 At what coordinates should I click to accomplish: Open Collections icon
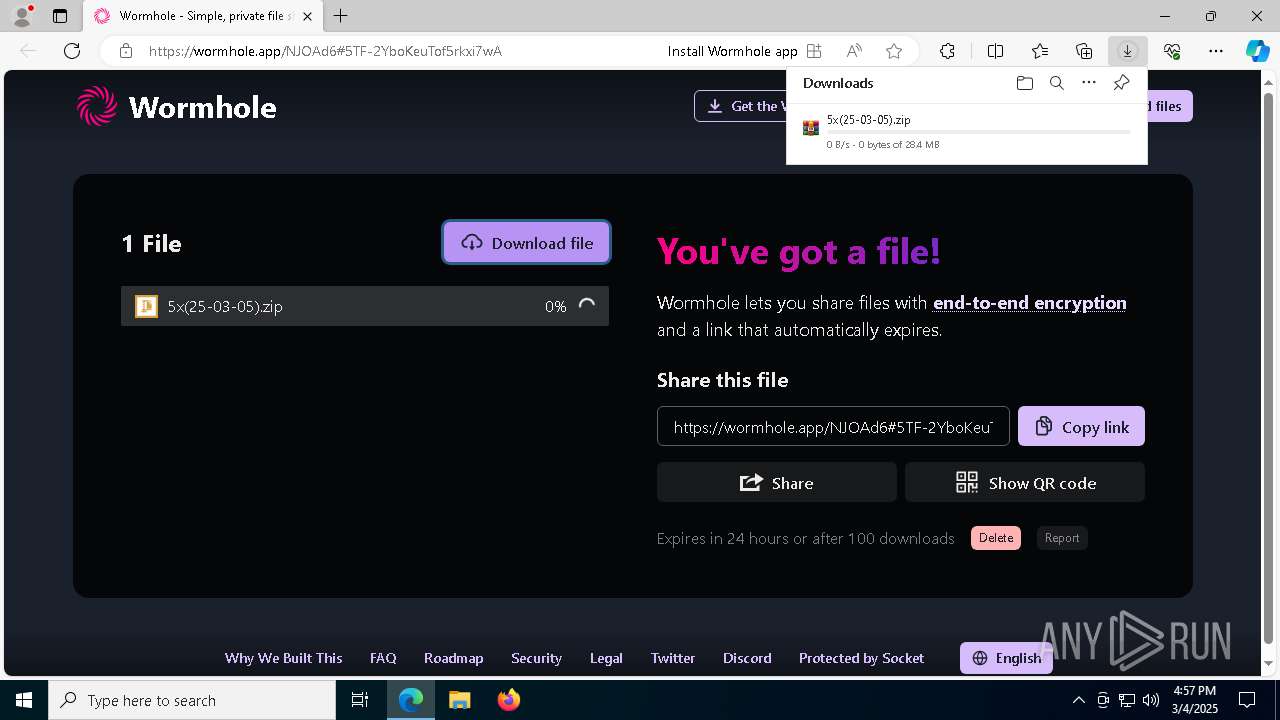1084,51
